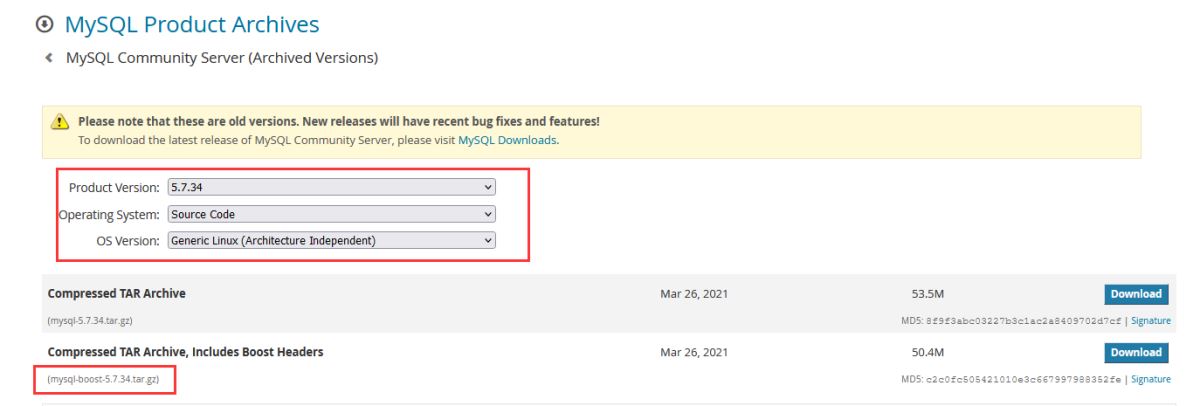Image resolution: width=1200 pixels, height=406 pixels.
Task: Open the Product Version dropdown
Action: [x=331, y=187]
